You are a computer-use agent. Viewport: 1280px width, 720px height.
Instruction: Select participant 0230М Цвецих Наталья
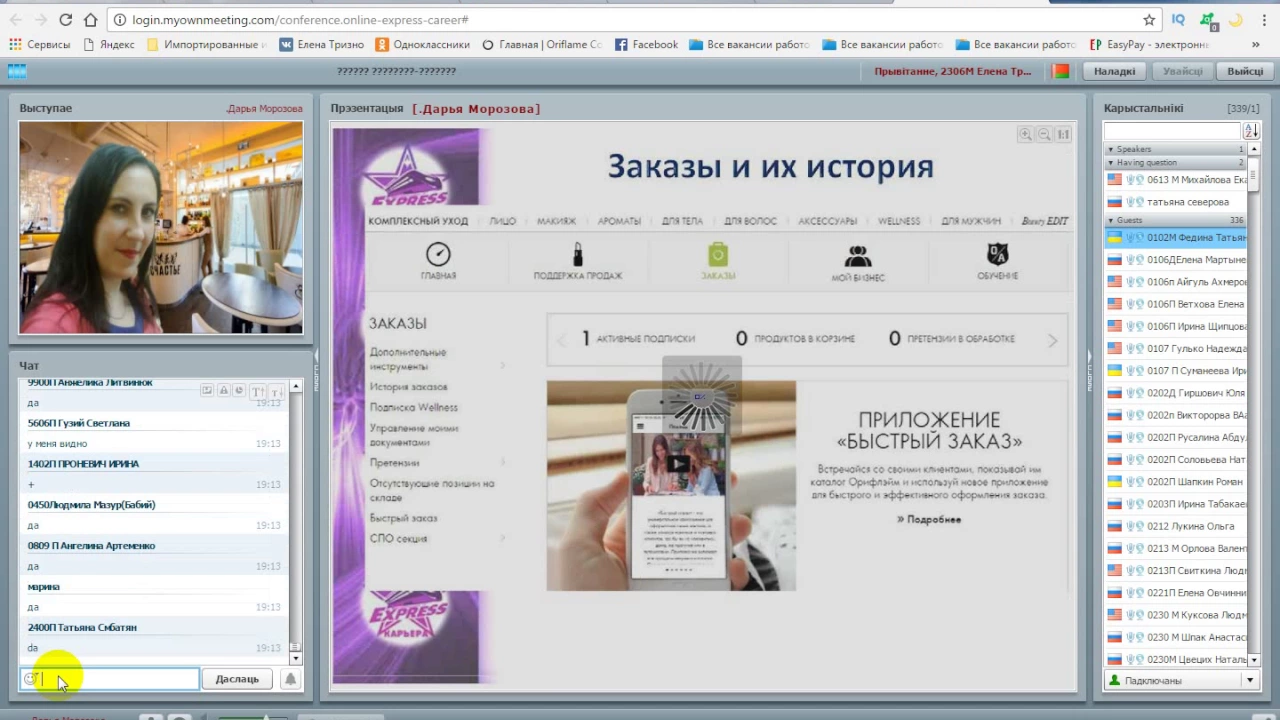click(1176, 659)
